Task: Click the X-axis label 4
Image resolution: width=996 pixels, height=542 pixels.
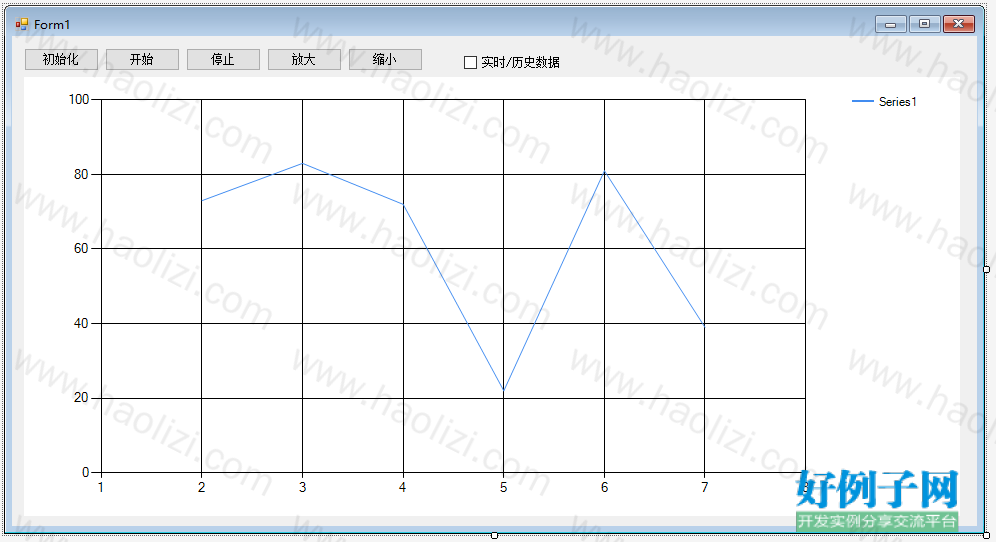Action: (x=403, y=487)
